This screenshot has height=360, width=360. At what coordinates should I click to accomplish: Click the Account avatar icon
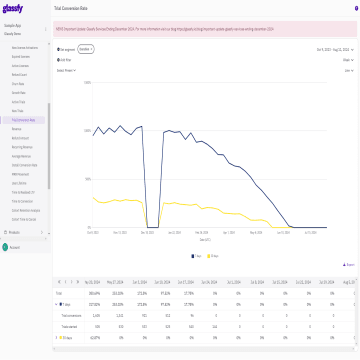(5, 247)
